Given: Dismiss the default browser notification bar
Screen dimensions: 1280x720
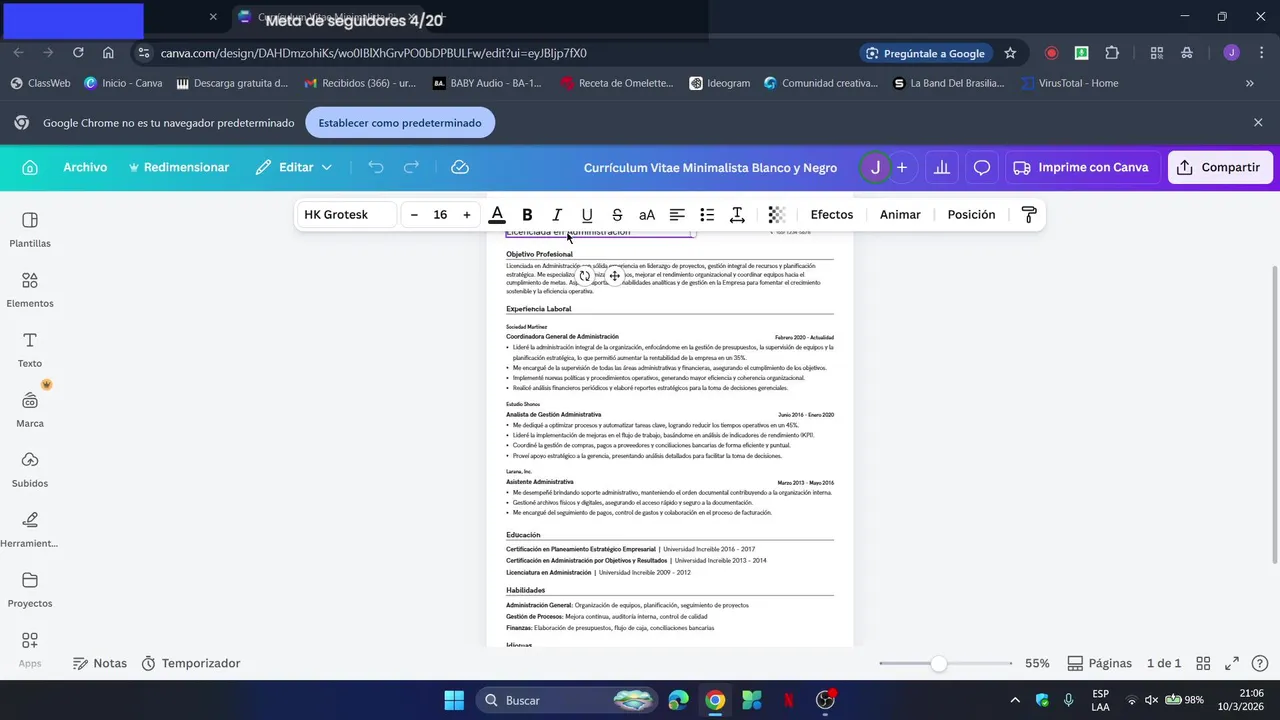Looking at the screenshot, I should [x=1258, y=122].
